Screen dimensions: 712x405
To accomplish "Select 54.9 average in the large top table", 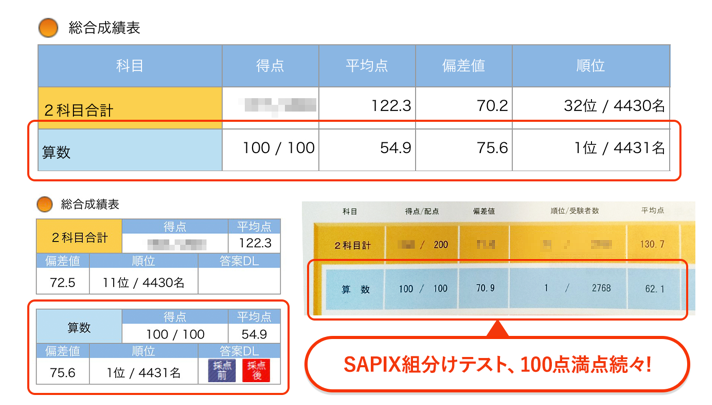I will (x=395, y=148).
